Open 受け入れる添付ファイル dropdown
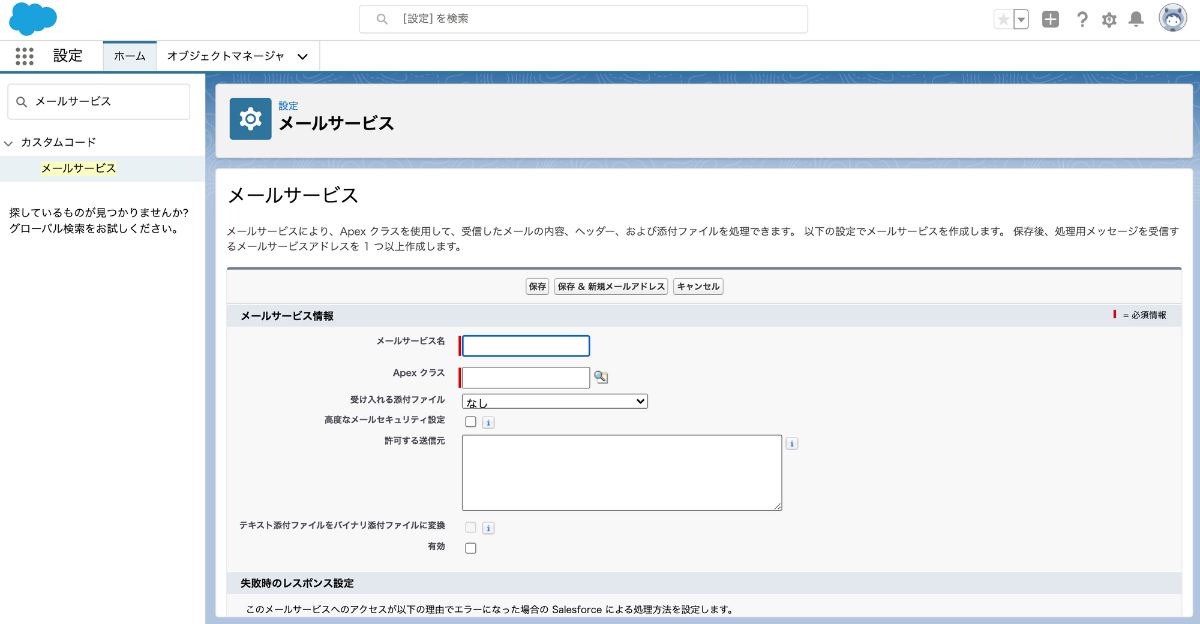Screen dimensions: 1200x624 click(555, 401)
